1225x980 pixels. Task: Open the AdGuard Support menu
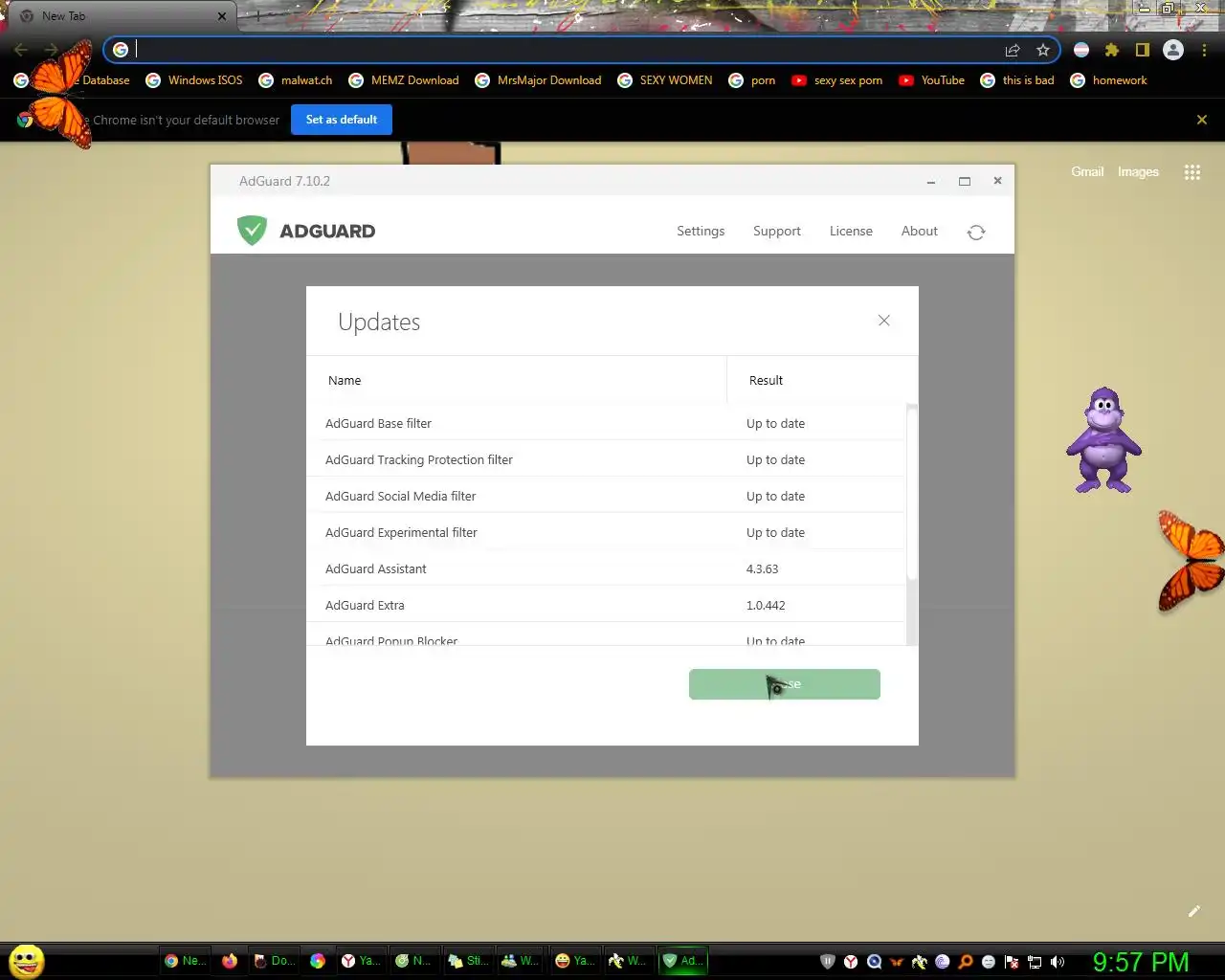(x=777, y=231)
